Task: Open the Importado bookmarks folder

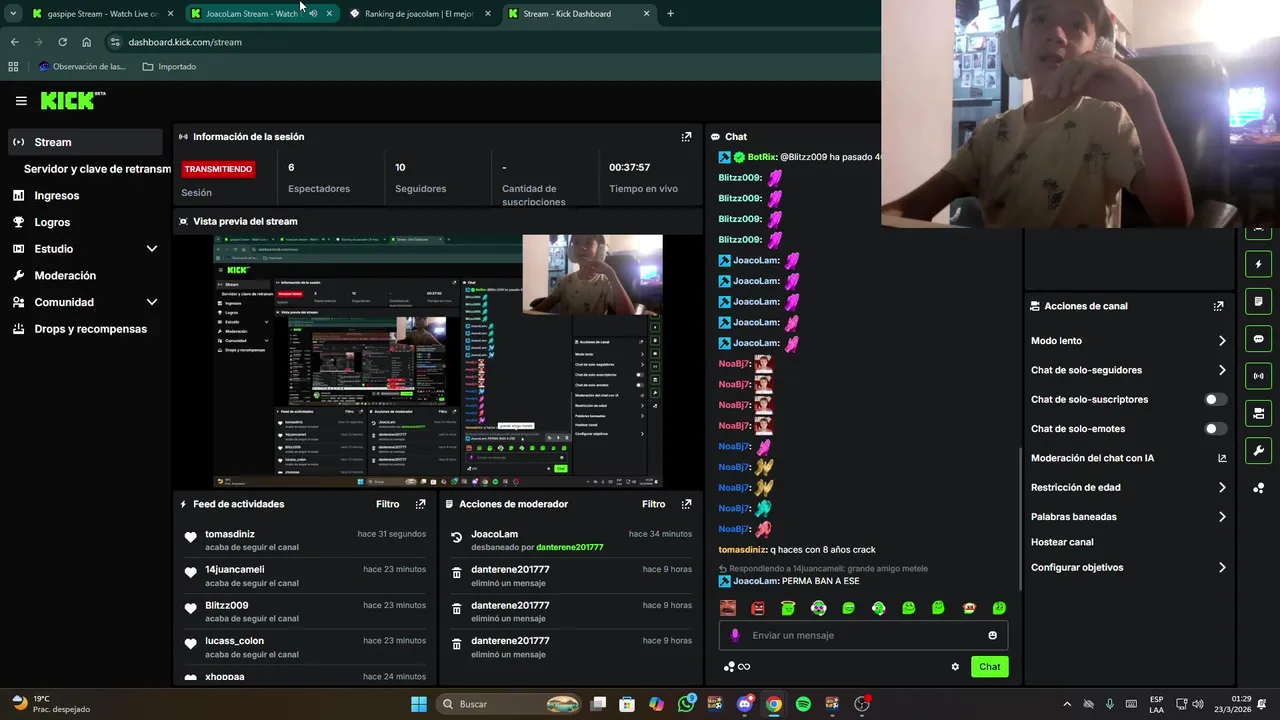Action: 169,67
